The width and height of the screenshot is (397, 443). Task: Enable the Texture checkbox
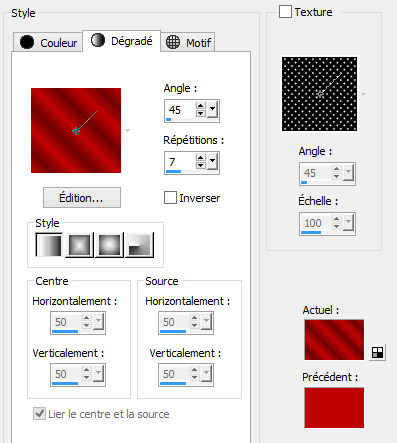pos(285,12)
